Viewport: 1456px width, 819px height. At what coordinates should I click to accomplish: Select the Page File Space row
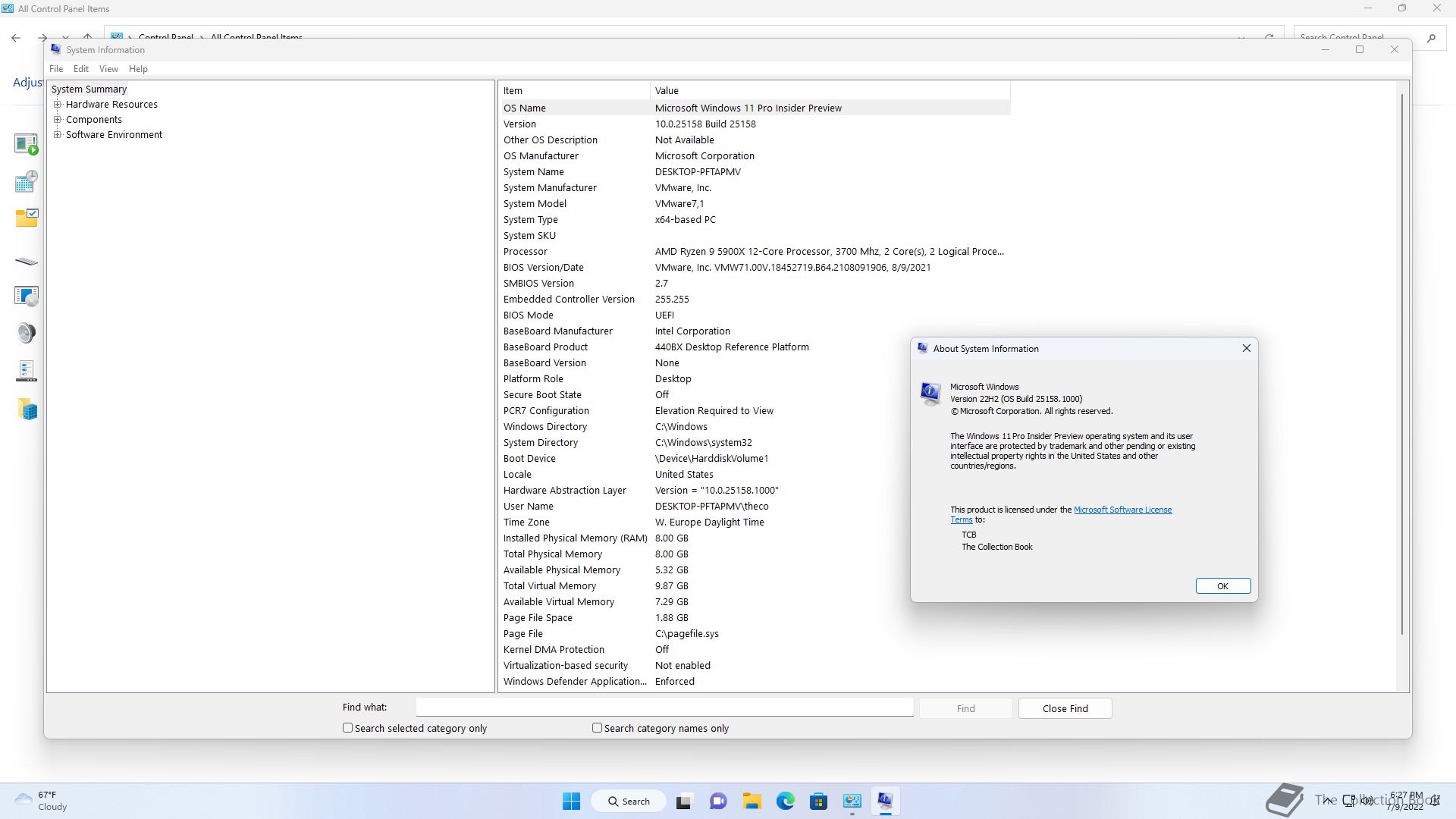pos(755,617)
